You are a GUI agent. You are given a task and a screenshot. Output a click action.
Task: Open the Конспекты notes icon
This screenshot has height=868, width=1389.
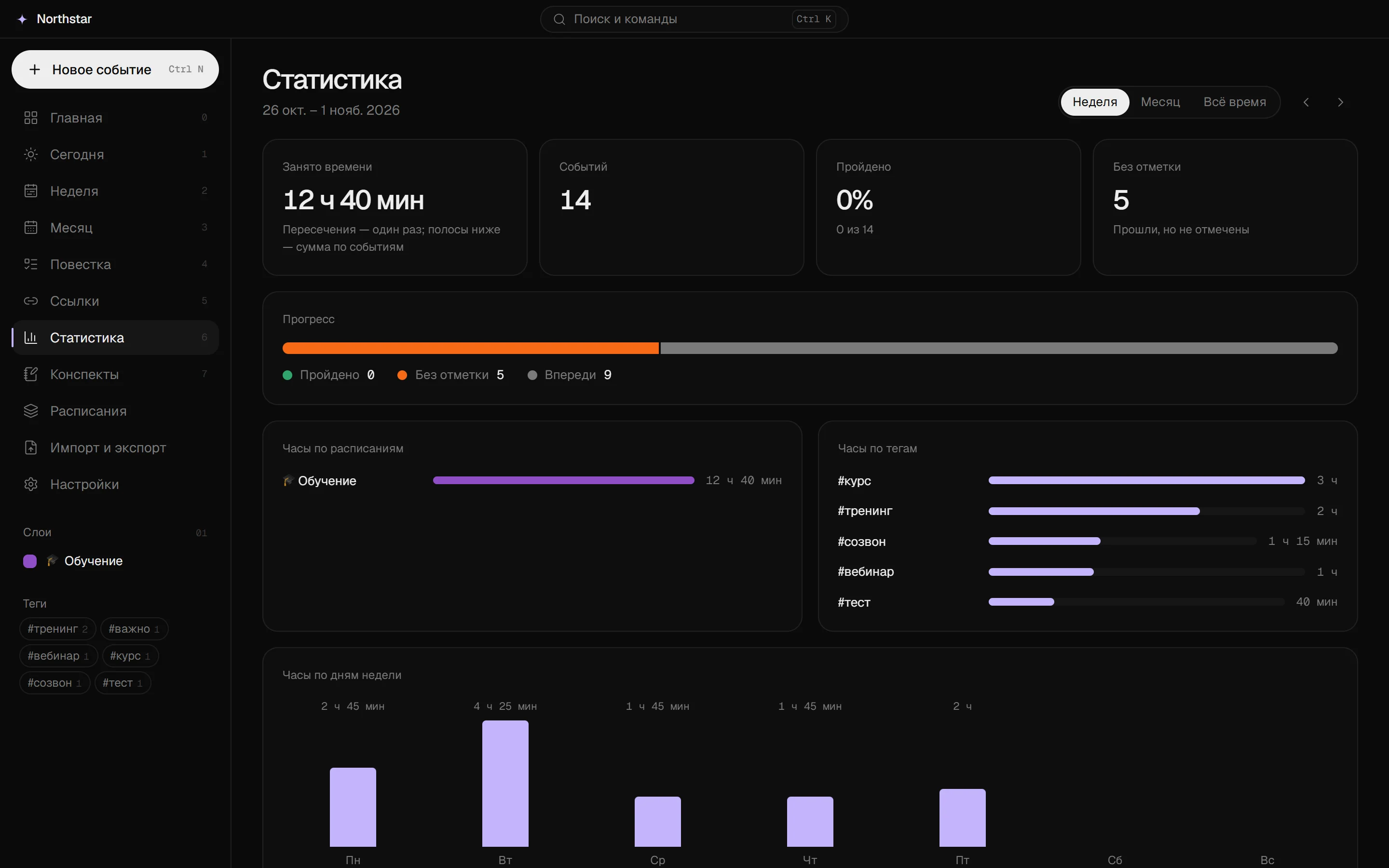coord(30,374)
